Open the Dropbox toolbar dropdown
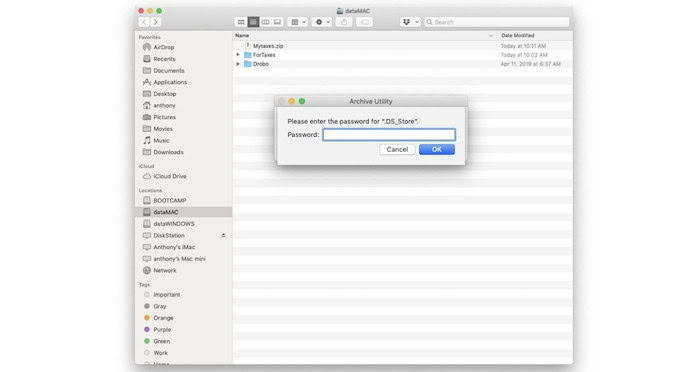The width and height of the screenshot is (700, 372). (x=410, y=22)
